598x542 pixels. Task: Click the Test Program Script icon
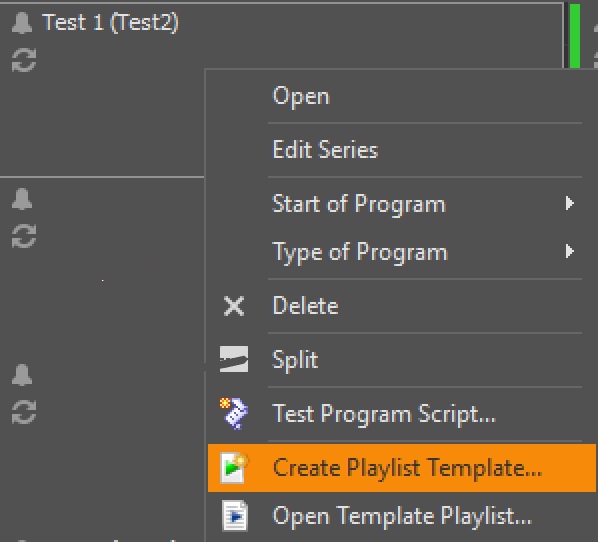click(234, 413)
